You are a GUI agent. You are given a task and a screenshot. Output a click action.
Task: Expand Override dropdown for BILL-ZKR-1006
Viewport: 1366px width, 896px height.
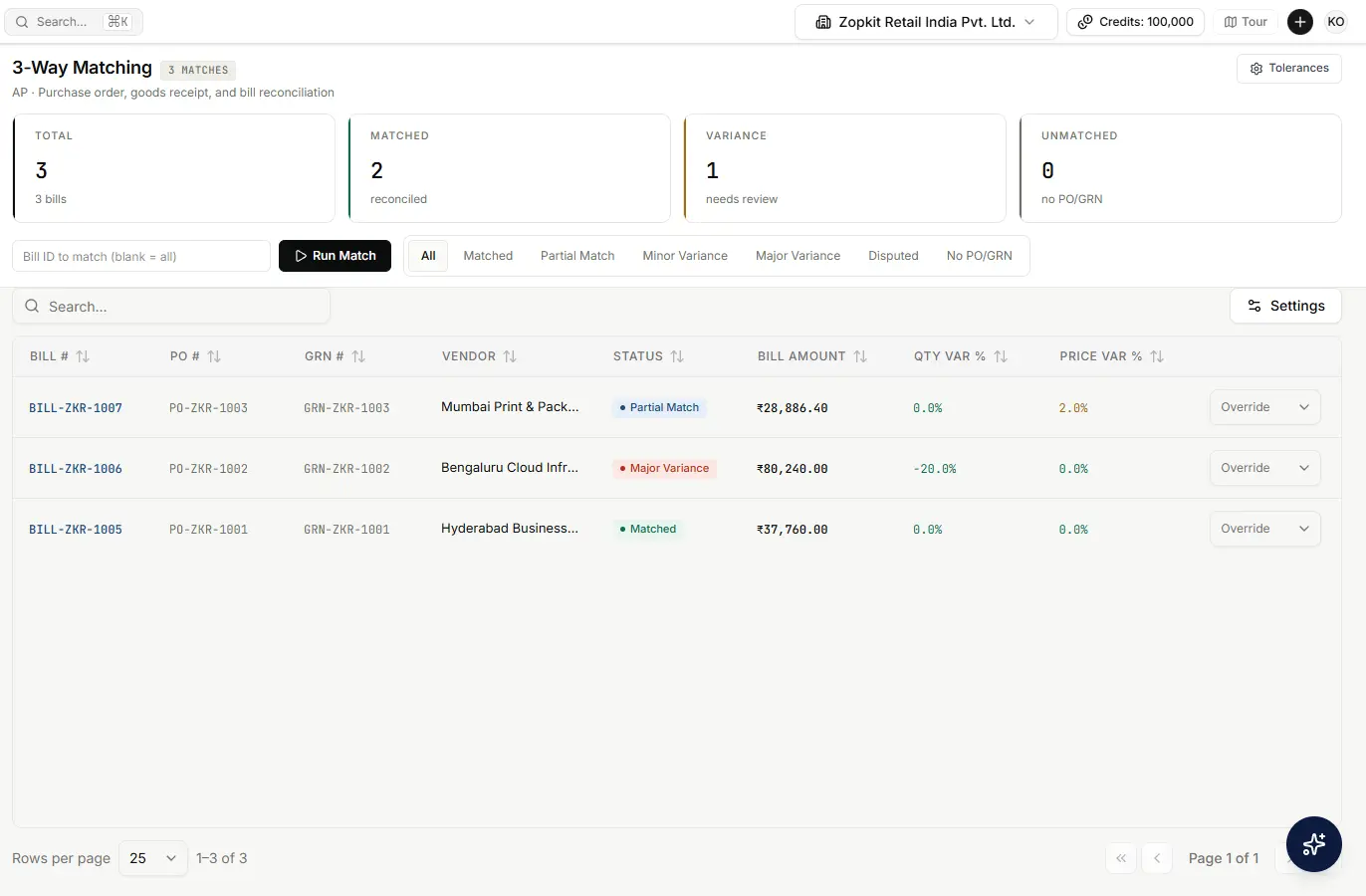click(x=1265, y=468)
